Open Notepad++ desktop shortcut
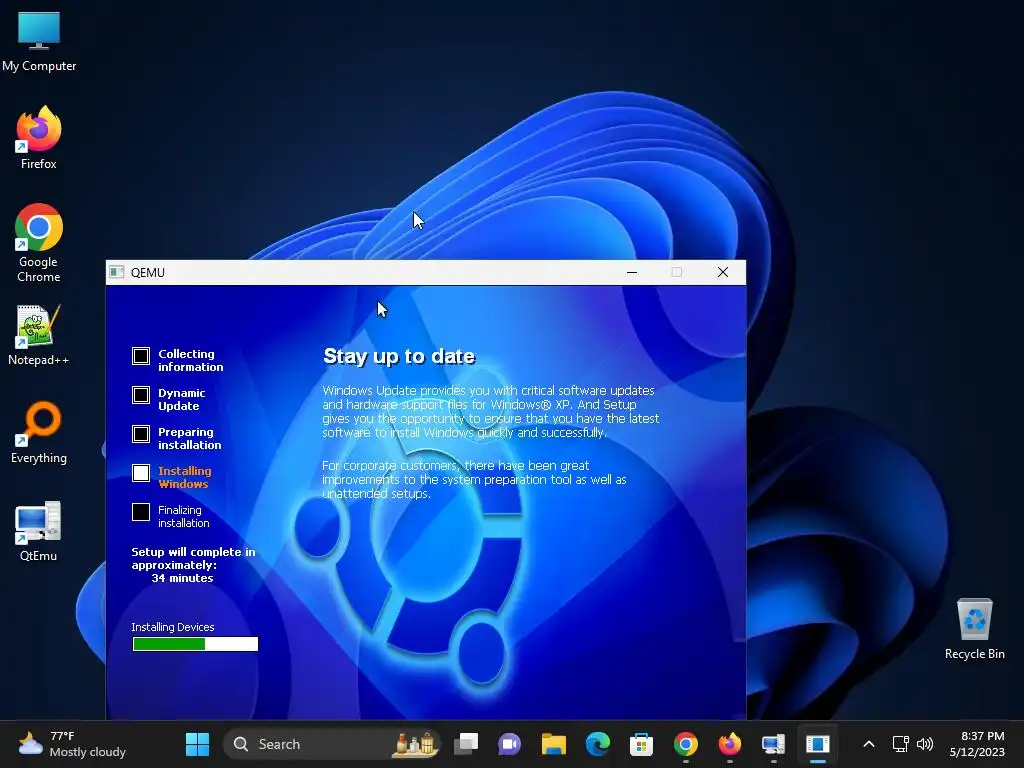 [39, 334]
